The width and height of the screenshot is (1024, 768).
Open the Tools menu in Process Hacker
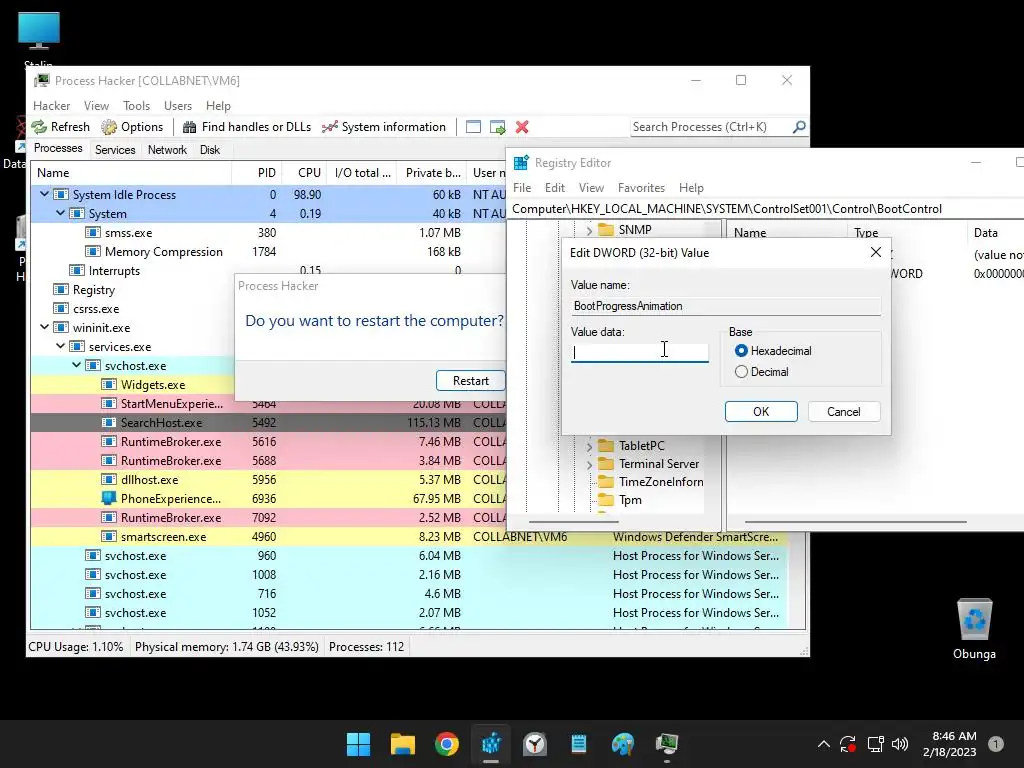(x=136, y=106)
